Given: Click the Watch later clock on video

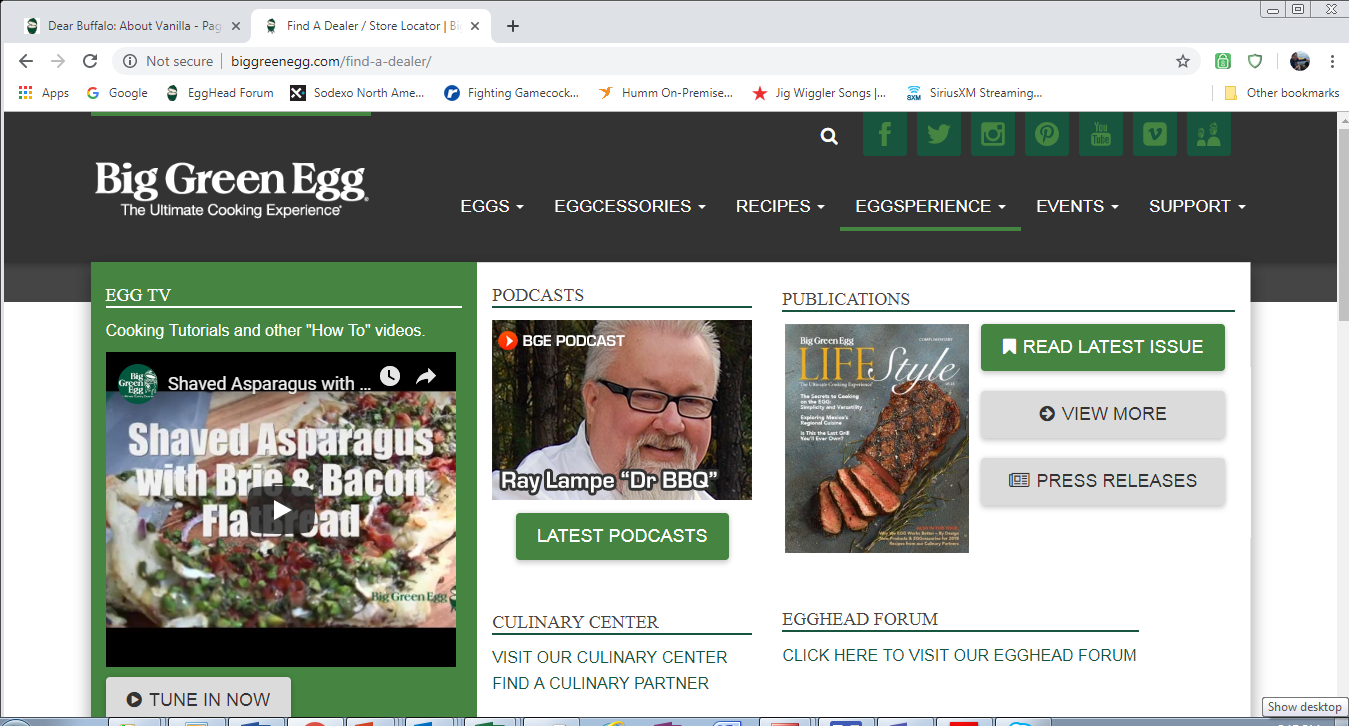Looking at the screenshot, I should tap(390, 376).
